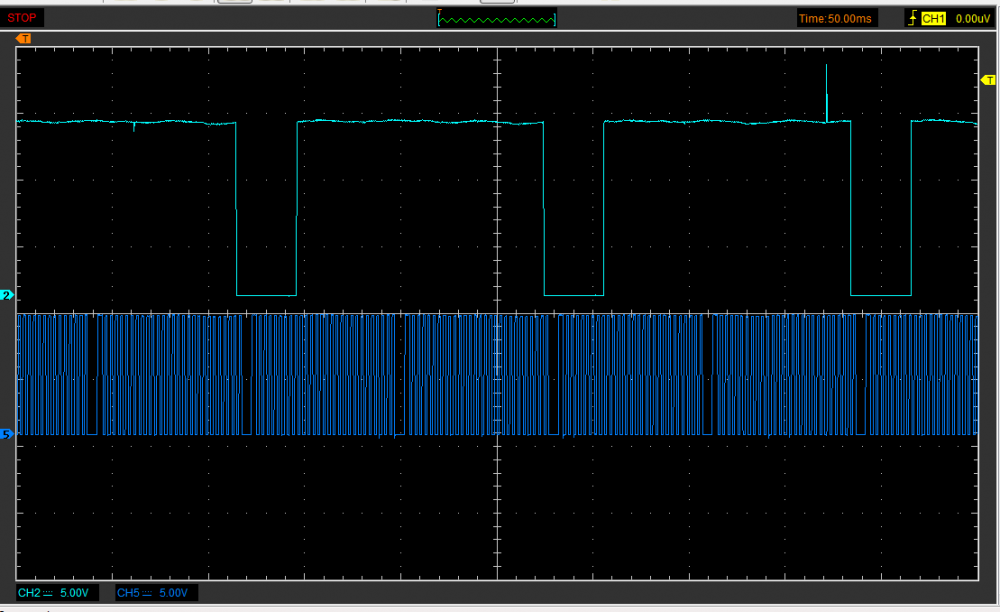The height and width of the screenshot is (612, 1000).
Task: Select the CH1 trigger source label
Action: coord(933,18)
